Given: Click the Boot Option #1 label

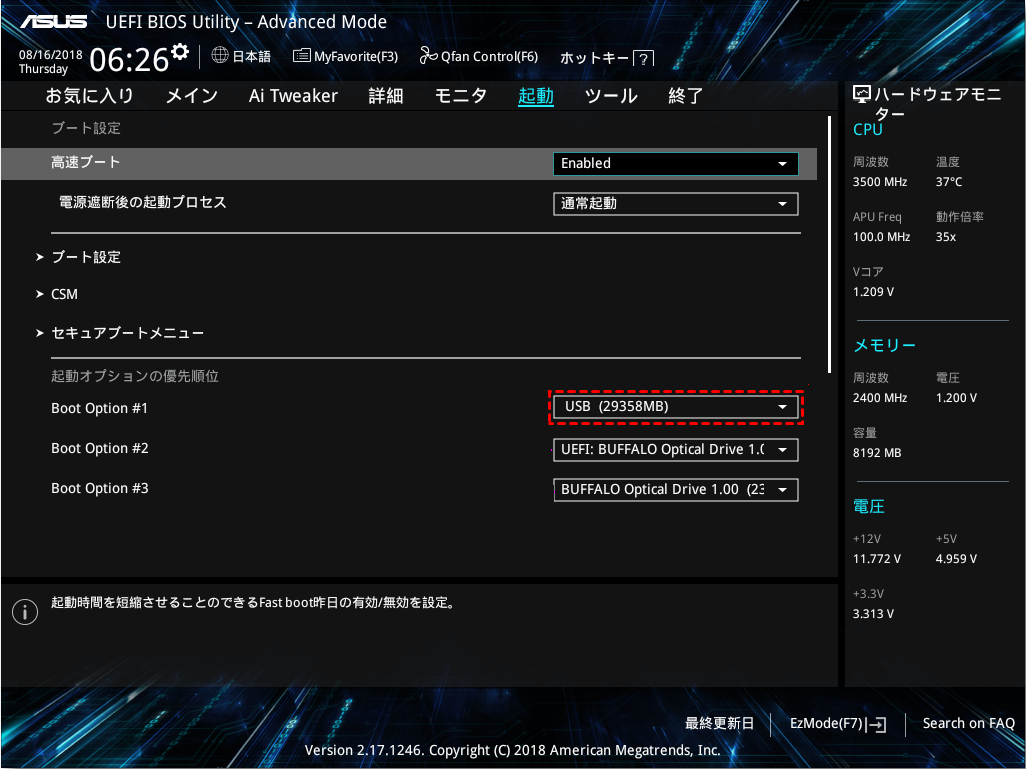Looking at the screenshot, I should tap(99, 408).
